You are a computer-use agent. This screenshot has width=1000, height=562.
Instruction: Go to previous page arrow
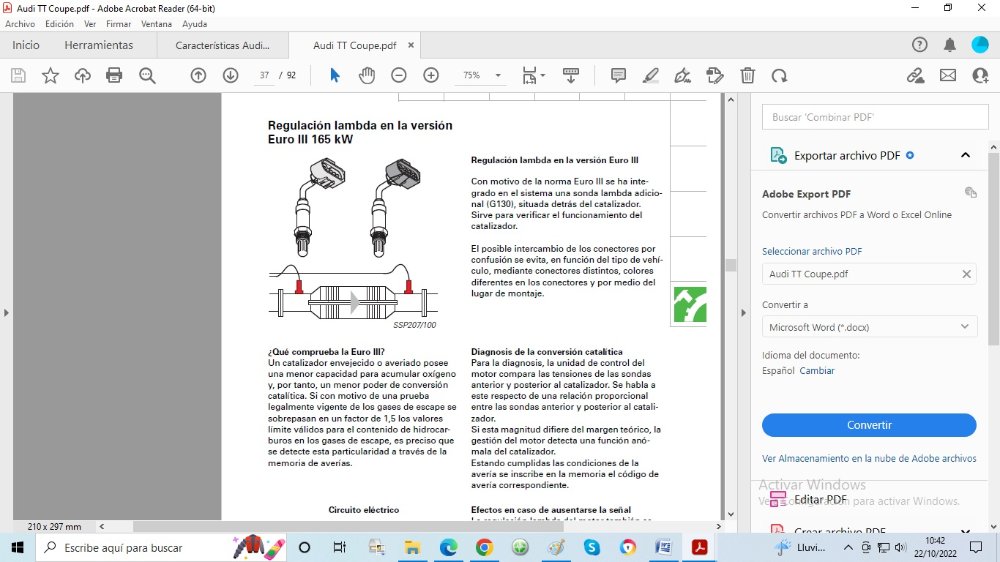click(x=198, y=75)
